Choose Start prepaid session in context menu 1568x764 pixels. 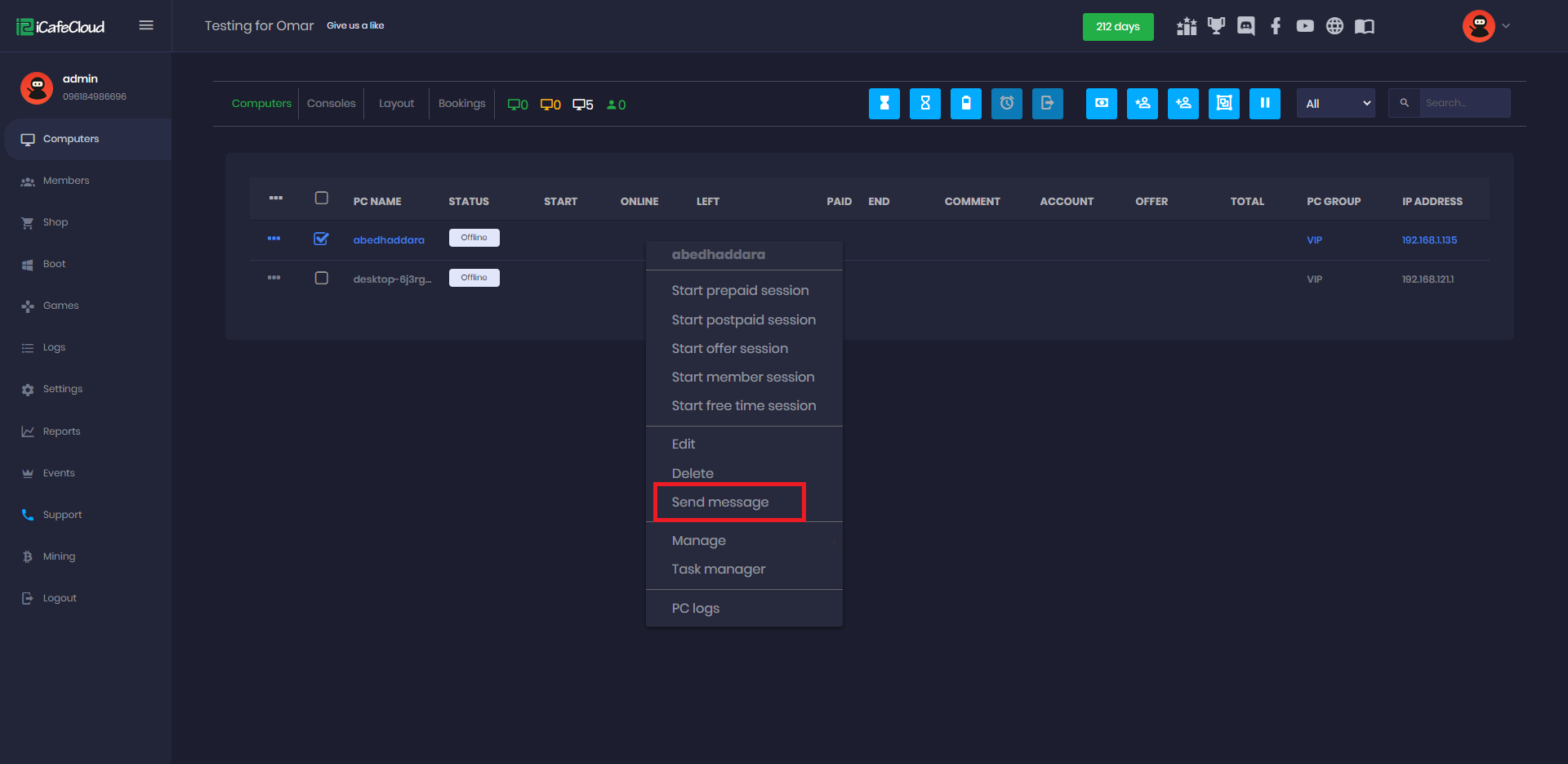[740, 291]
